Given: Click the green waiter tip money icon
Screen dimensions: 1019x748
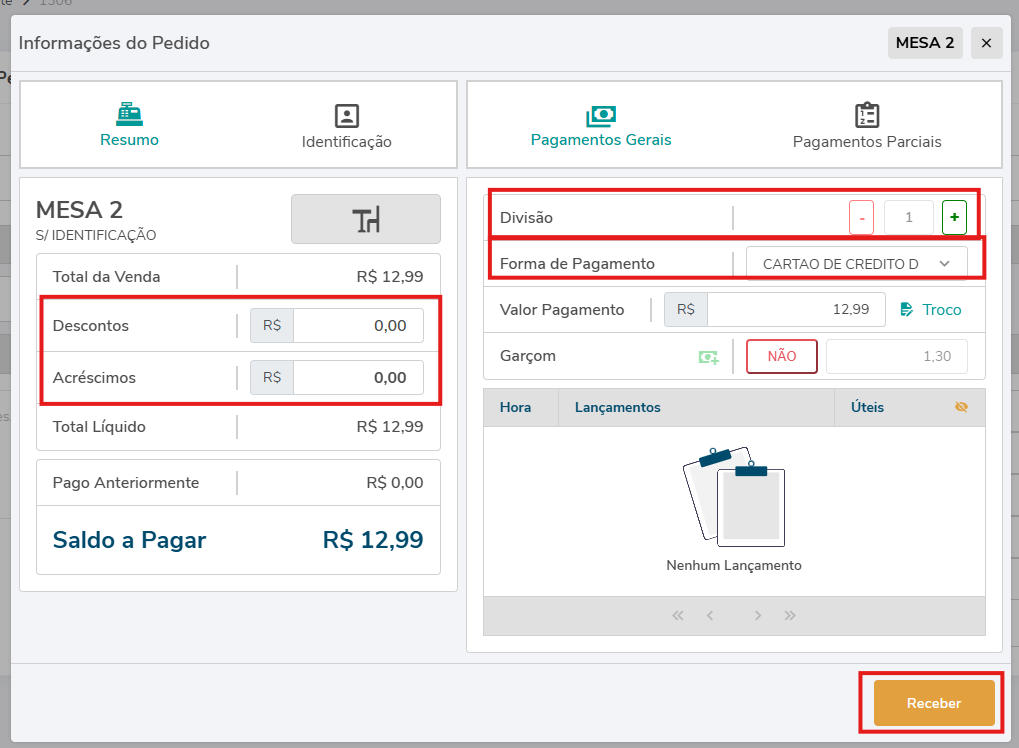Looking at the screenshot, I should pyautogui.click(x=708, y=356).
